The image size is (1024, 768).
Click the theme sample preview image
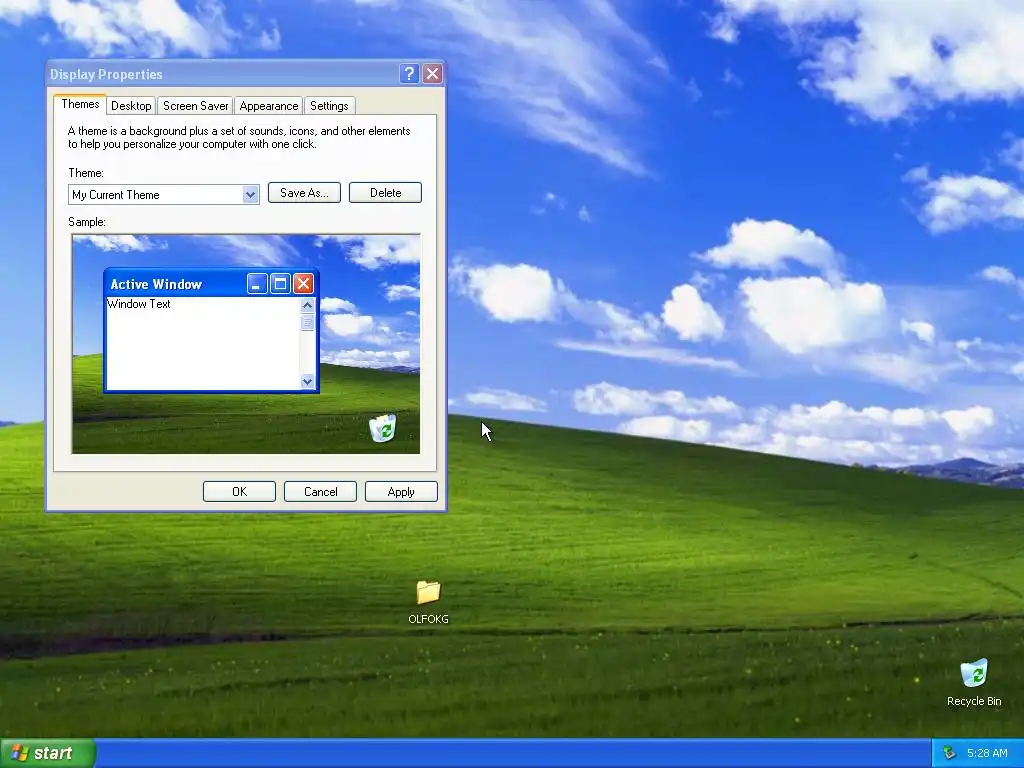(246, 344)
